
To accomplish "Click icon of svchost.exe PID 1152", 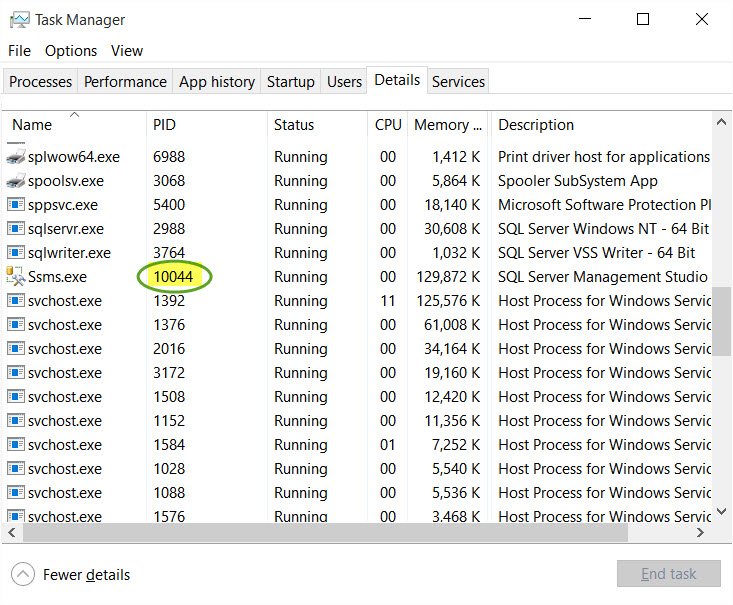I will [x=15, y=420].
